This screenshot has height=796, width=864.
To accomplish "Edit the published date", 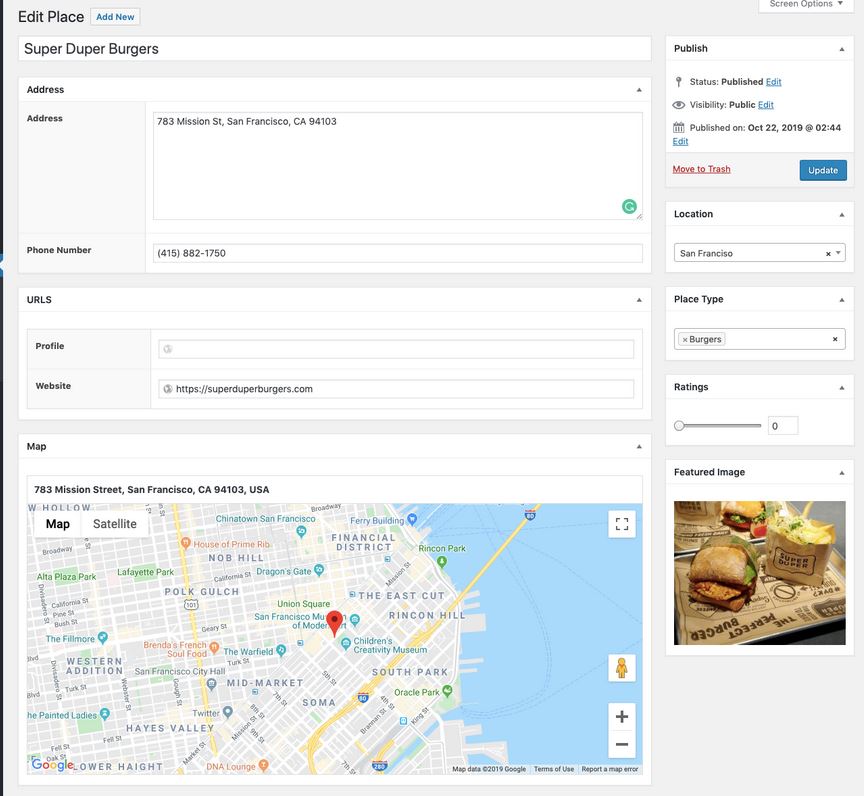I will (x=680, y=142).
